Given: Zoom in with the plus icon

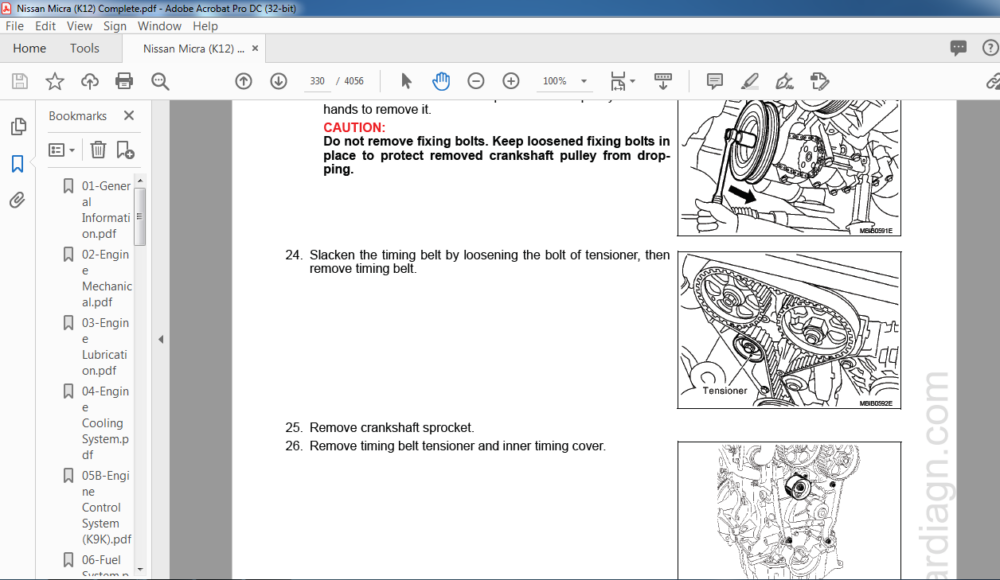Looking at the screenshot, I should [x=511, y=81].
